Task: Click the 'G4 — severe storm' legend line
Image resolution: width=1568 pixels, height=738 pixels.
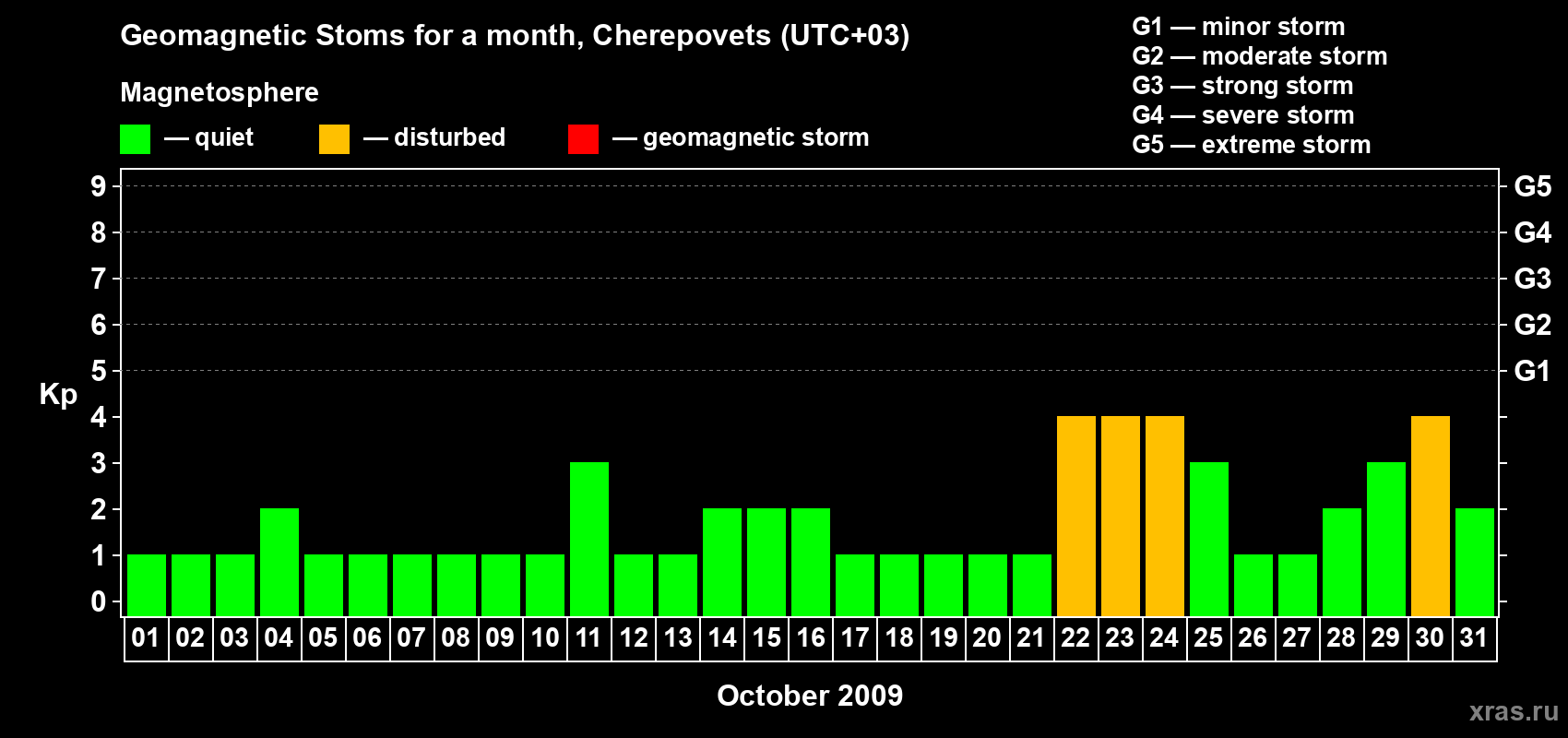Action: point(1243,115)
